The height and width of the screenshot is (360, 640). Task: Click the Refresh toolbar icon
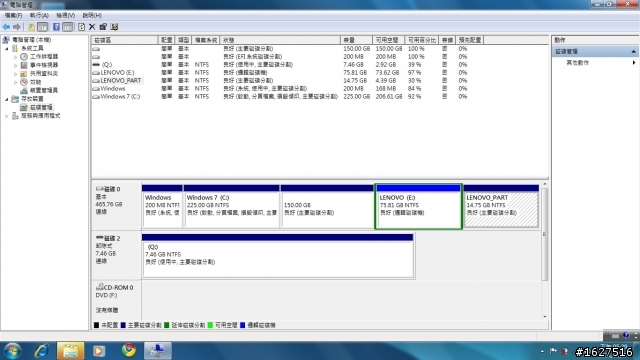point(81,27)
